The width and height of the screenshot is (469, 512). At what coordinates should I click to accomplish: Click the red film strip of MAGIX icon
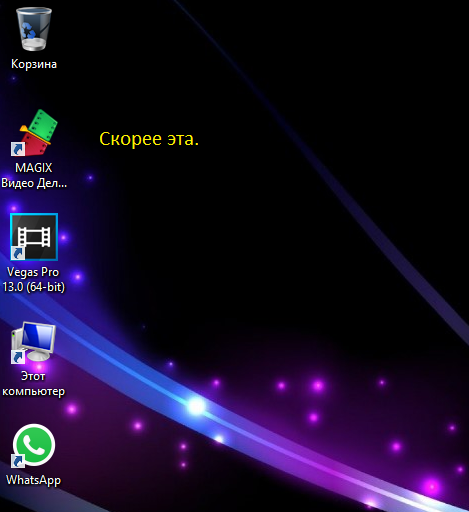[x=35, y=144]
